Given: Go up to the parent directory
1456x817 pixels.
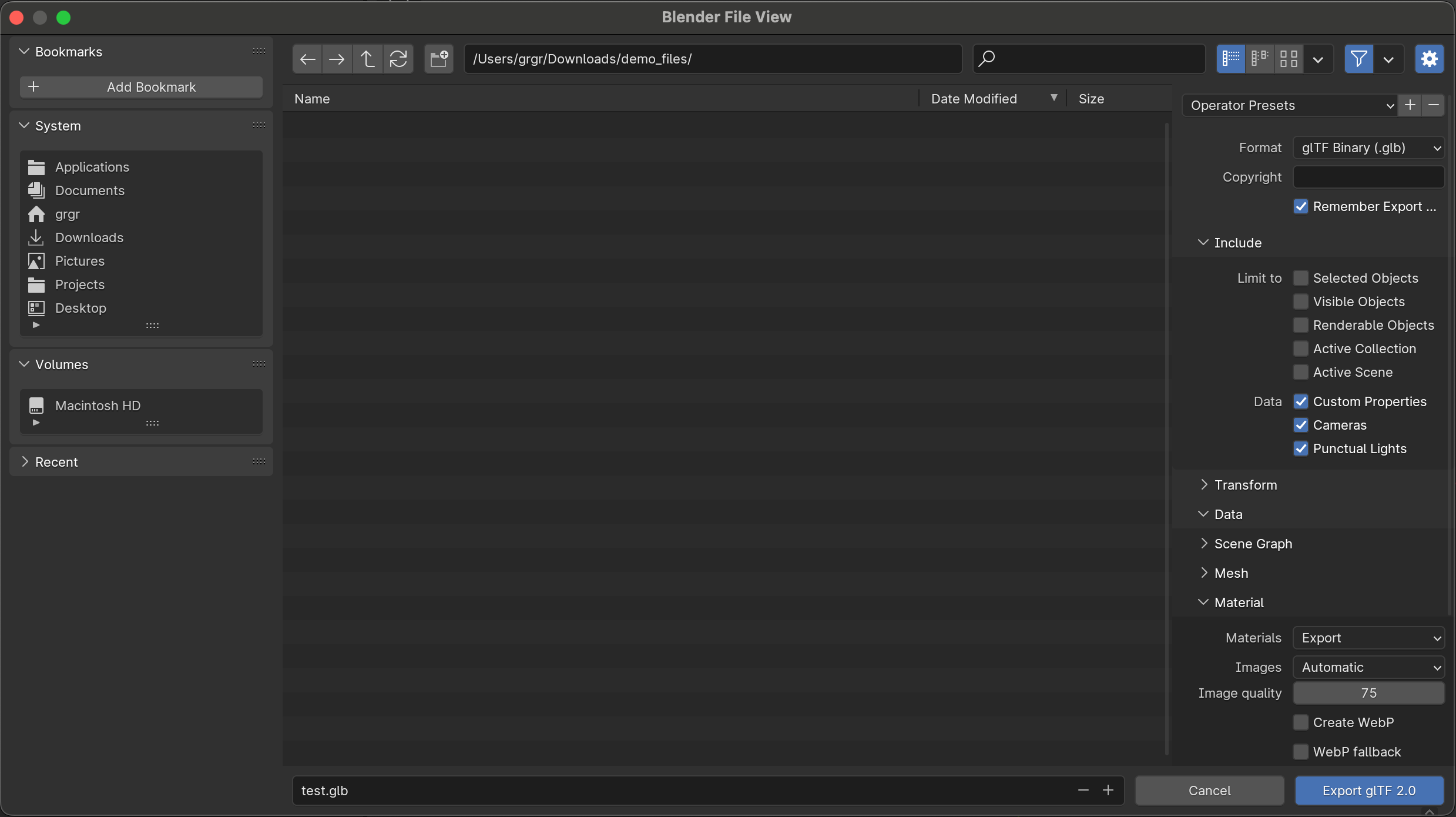Looking at the screenshot, I should (367, 59).
